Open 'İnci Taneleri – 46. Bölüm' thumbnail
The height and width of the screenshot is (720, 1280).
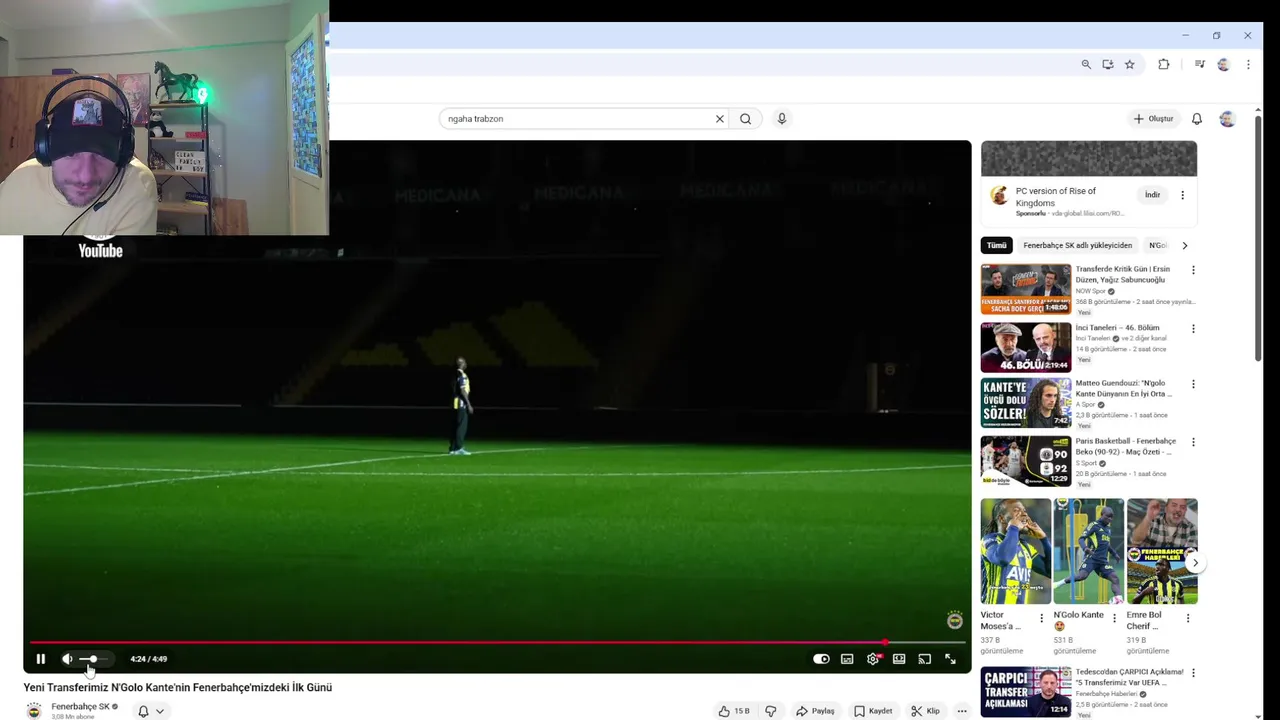1026,347
